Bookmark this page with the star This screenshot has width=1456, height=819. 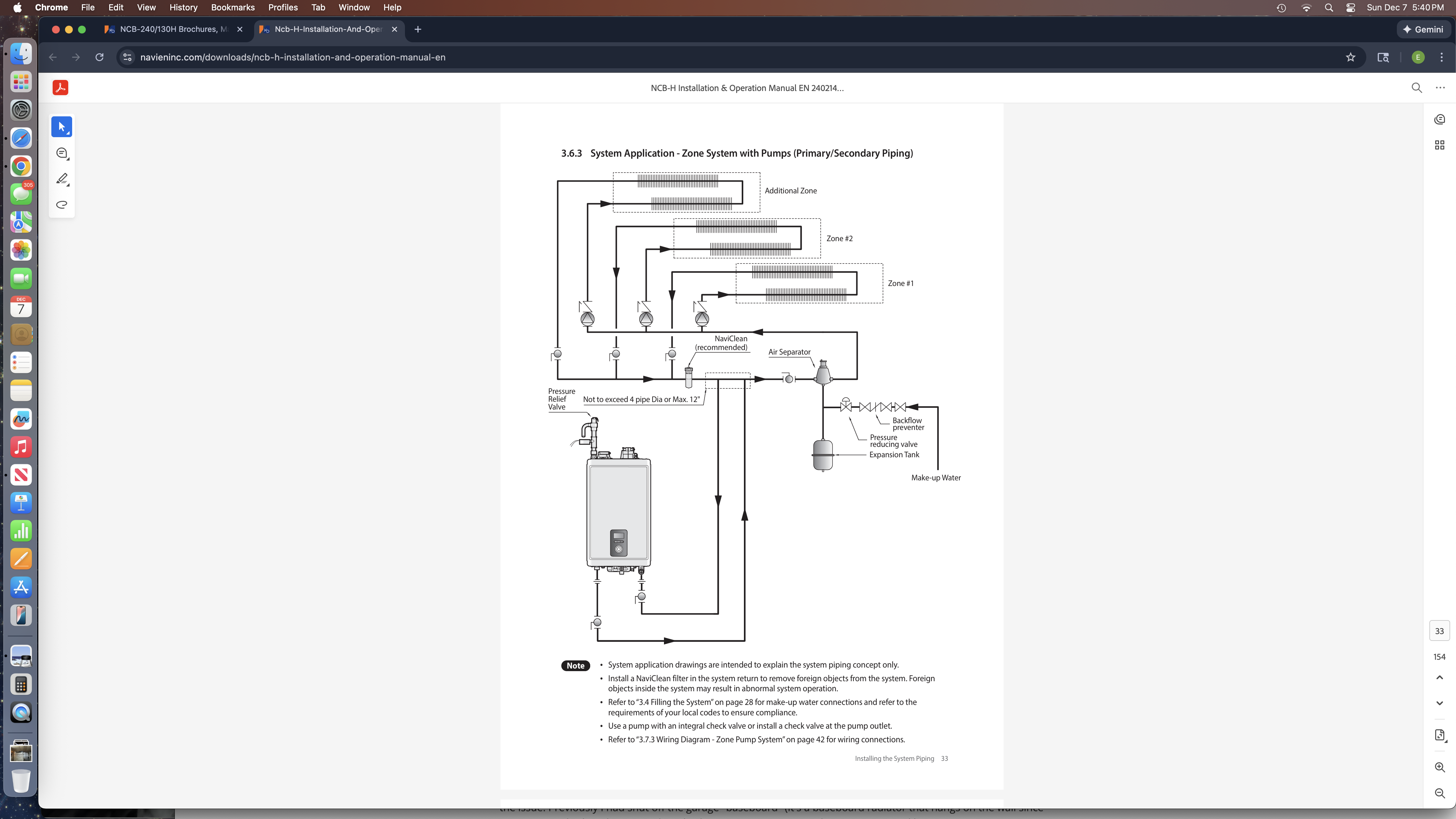1350,57
